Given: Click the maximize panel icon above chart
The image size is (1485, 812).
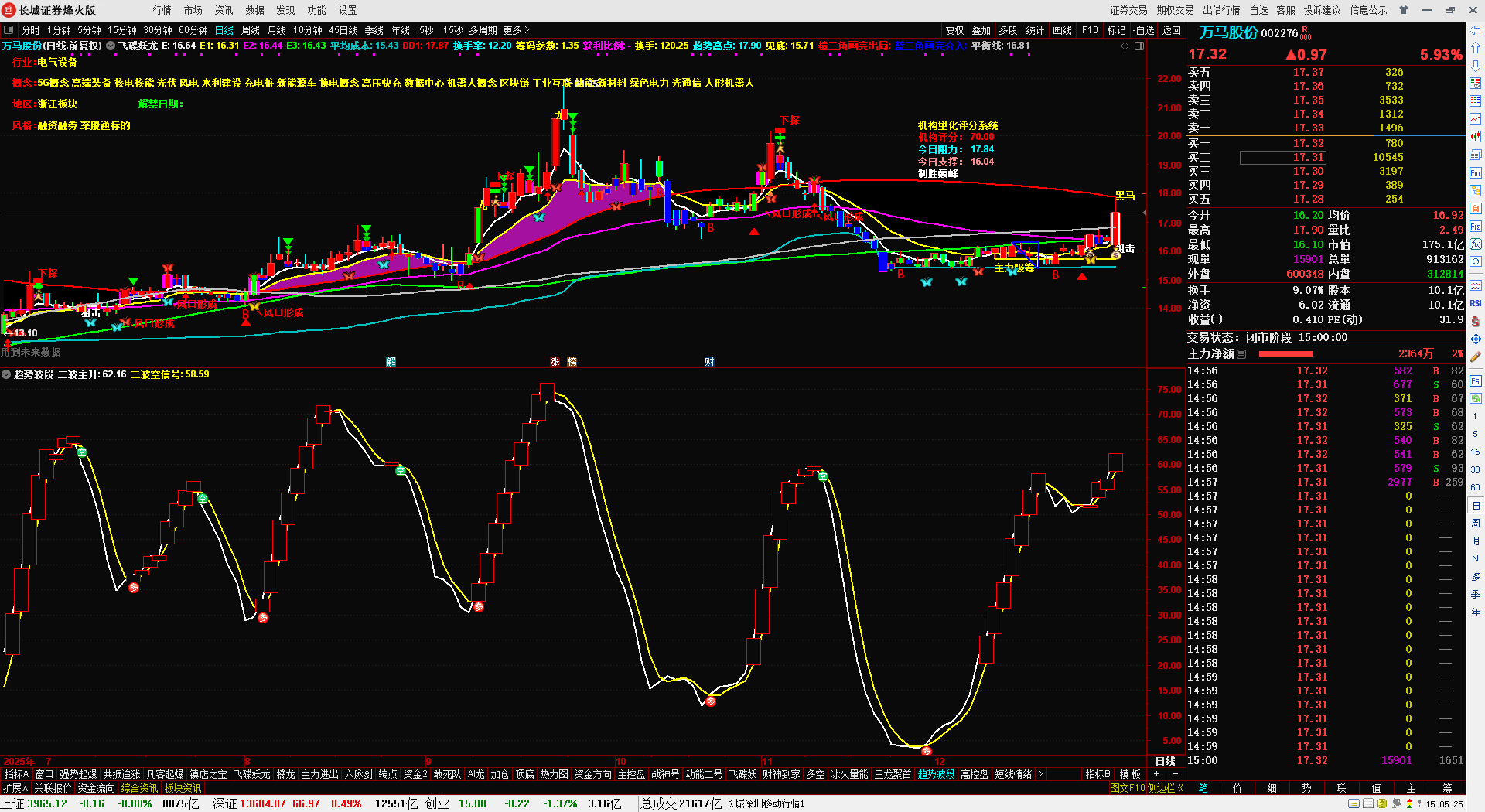Looking at the screenshot, I should point(1139,46).
